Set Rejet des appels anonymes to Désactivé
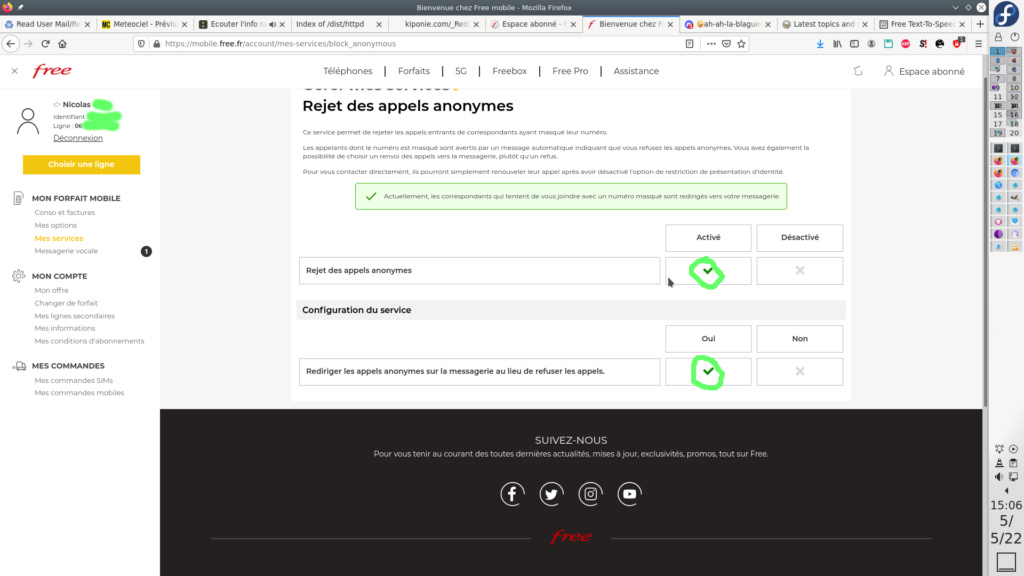The width and height of the screenshot is (1024, 576). (x=799, y=270)
